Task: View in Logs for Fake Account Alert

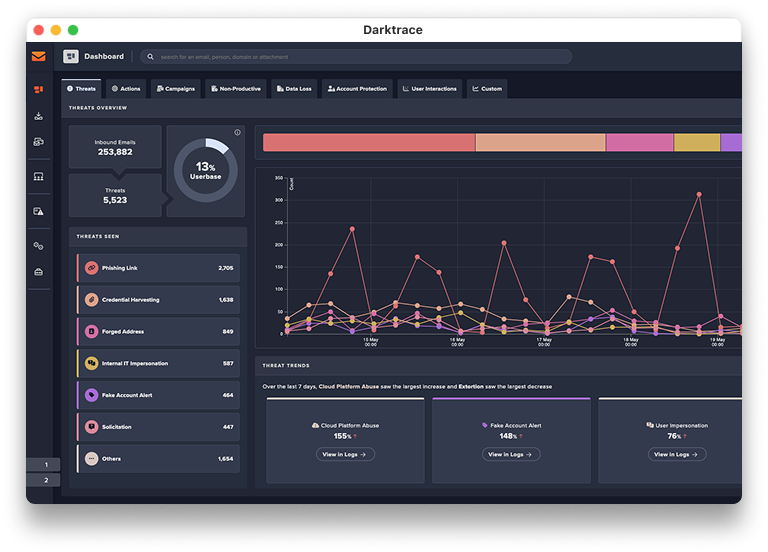Action: point(511,455)
